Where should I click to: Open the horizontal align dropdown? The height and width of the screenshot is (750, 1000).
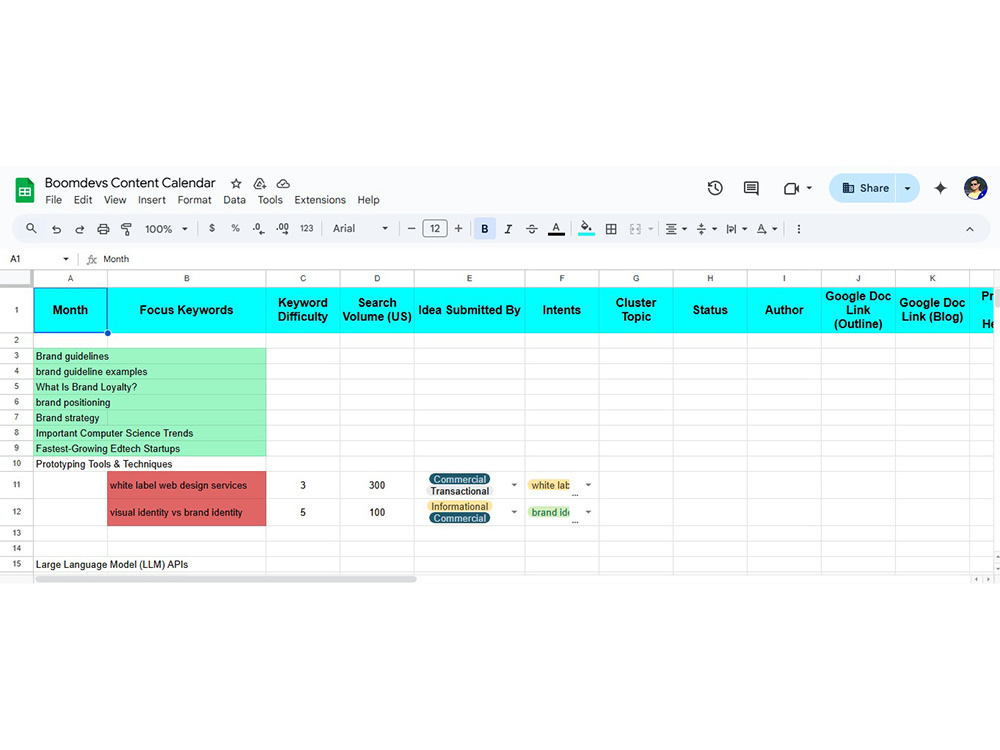676,229
